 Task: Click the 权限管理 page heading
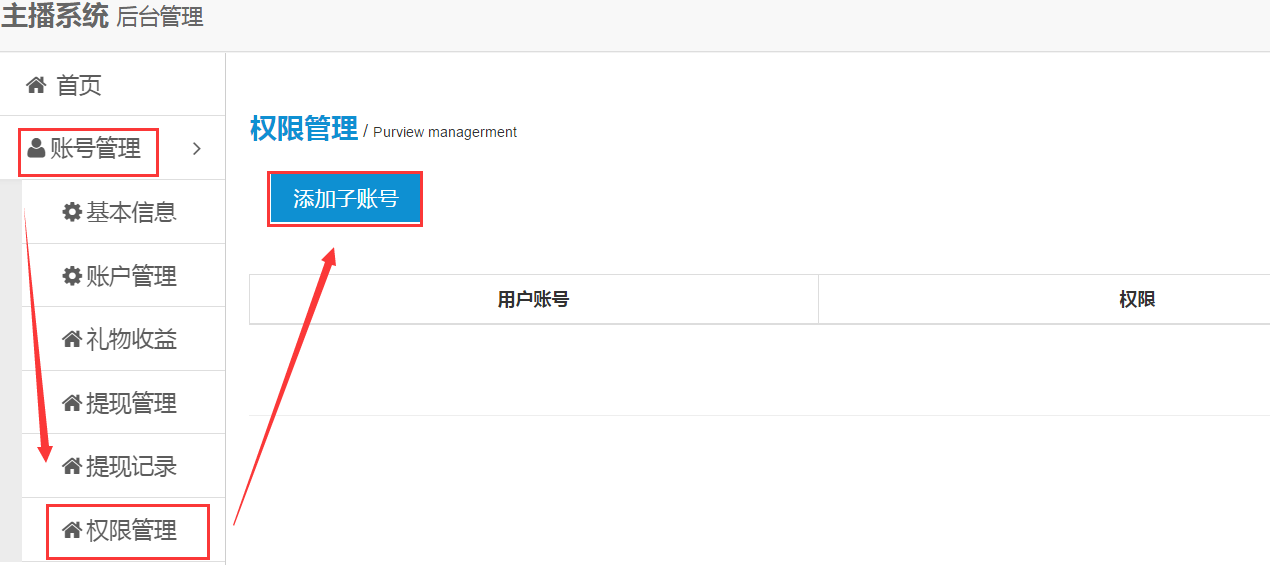click(304, 129)
